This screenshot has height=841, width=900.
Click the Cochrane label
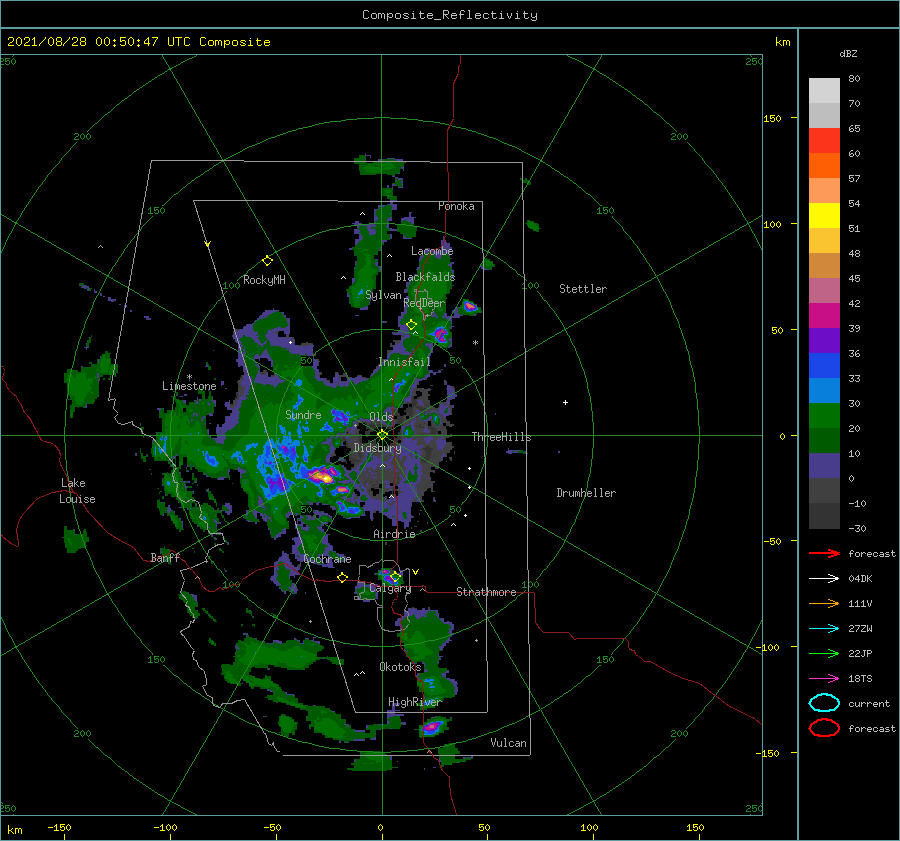[x=327, y=559]
